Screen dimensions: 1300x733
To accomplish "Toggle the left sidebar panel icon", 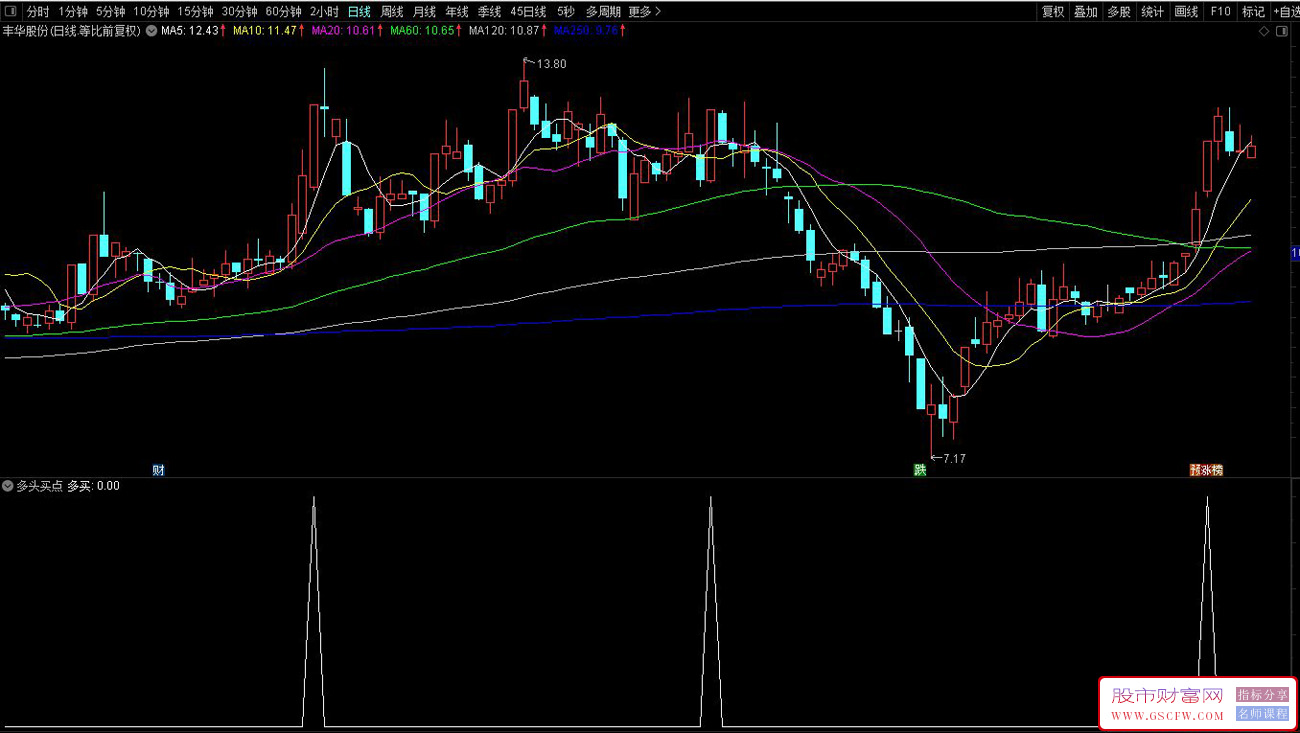I will [10, 12].
